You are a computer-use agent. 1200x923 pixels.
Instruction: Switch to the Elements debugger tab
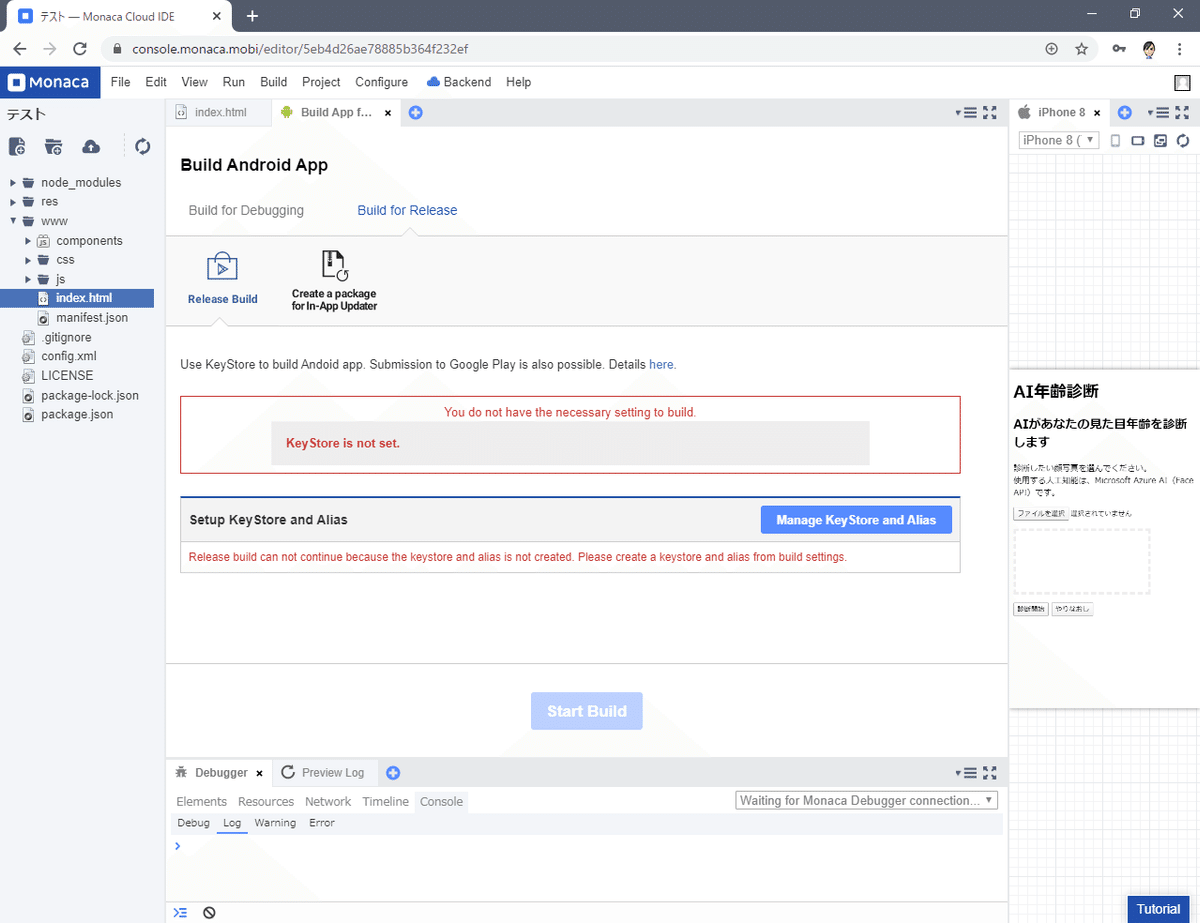pos(201,802)
